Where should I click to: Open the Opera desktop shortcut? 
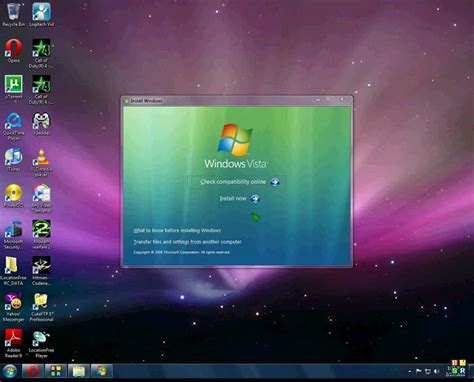(13, 51)
